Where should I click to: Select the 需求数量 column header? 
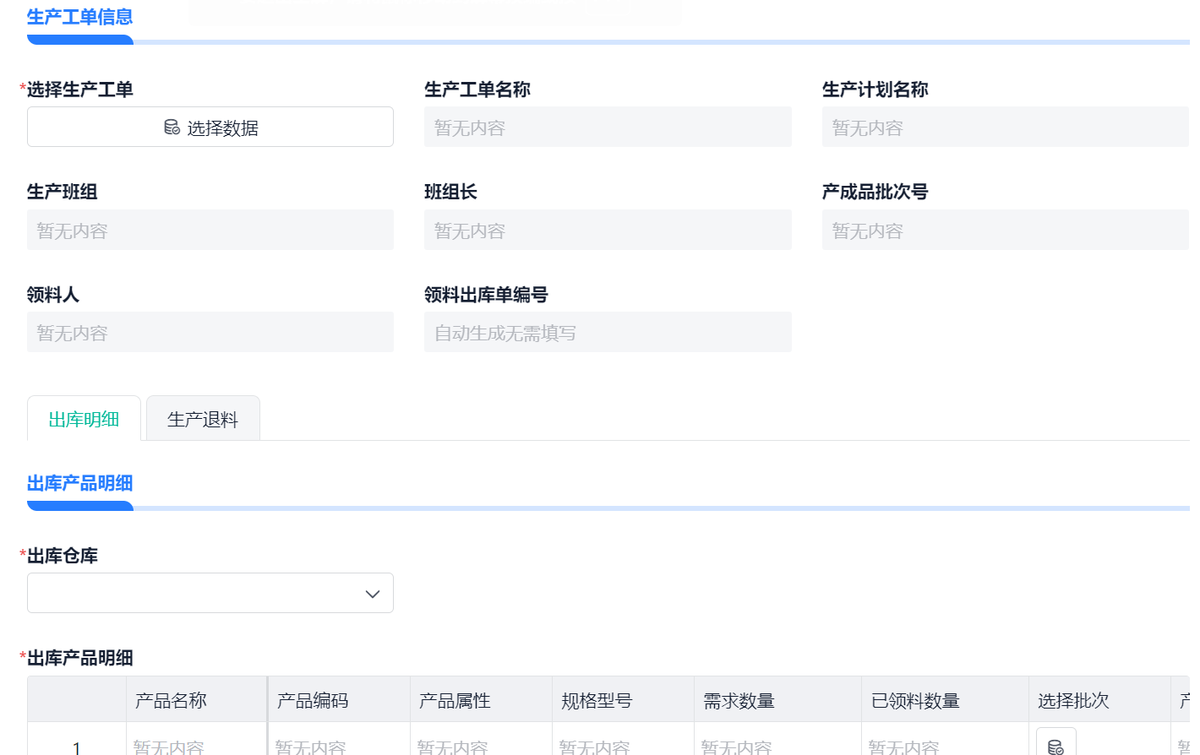tap(739, 700)
